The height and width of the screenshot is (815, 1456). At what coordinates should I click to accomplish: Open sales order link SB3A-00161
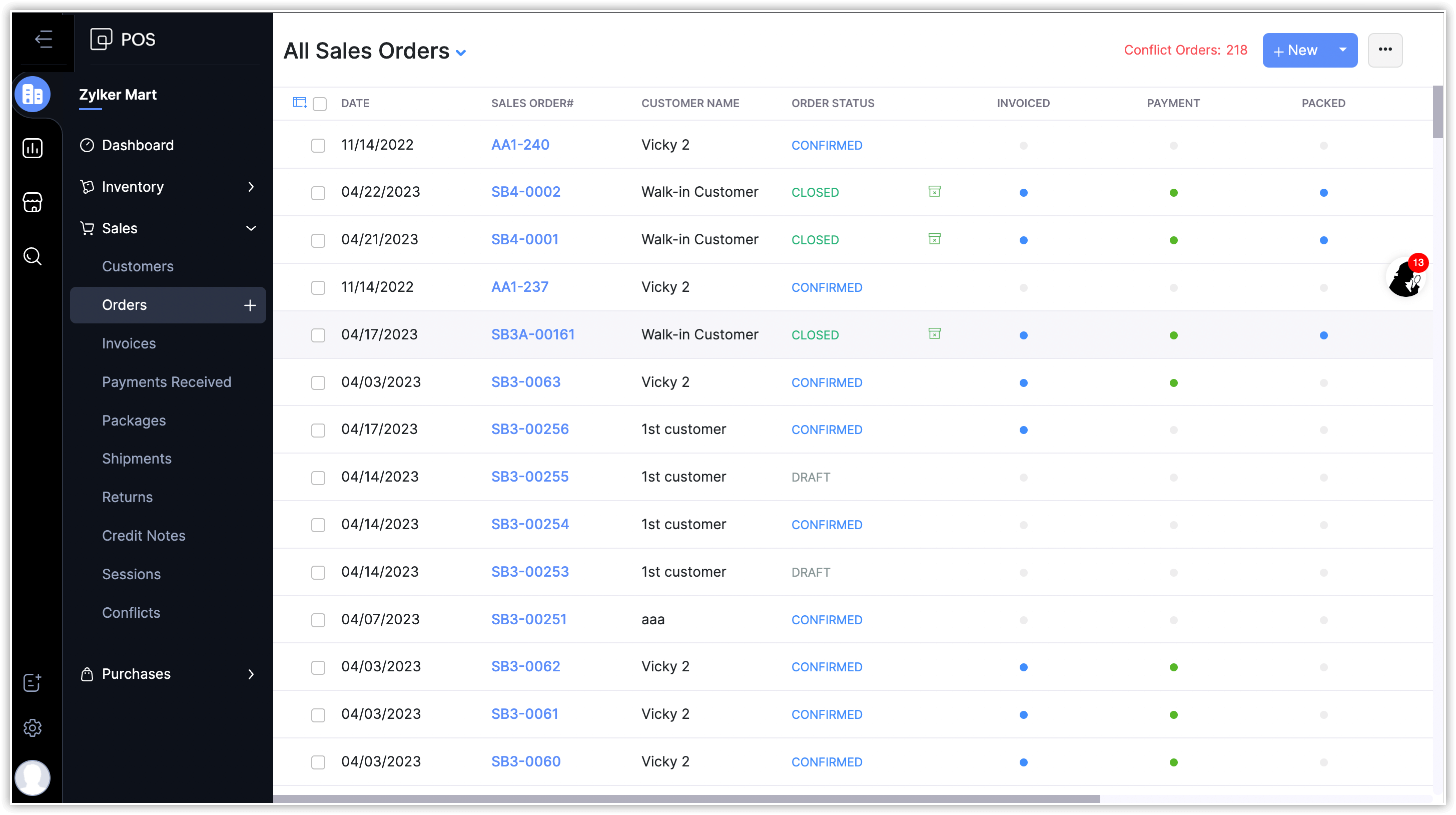click(x=532, y=334)
